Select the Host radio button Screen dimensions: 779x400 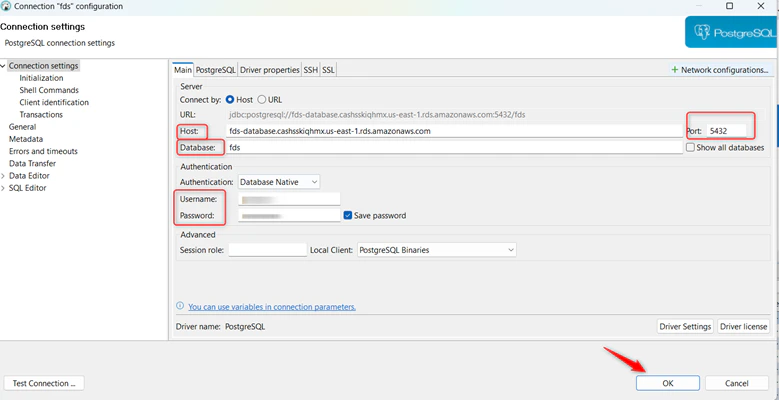tap(230, 99)
